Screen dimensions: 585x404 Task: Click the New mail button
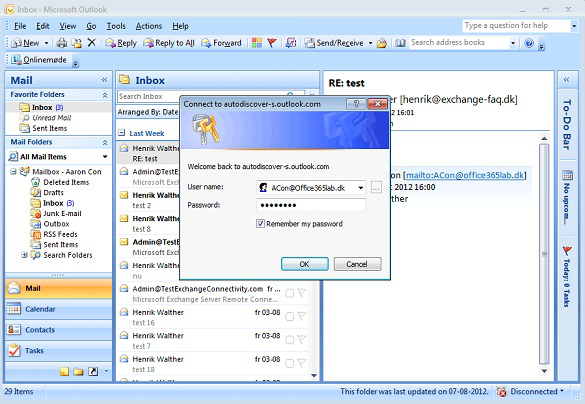point(25,43)
